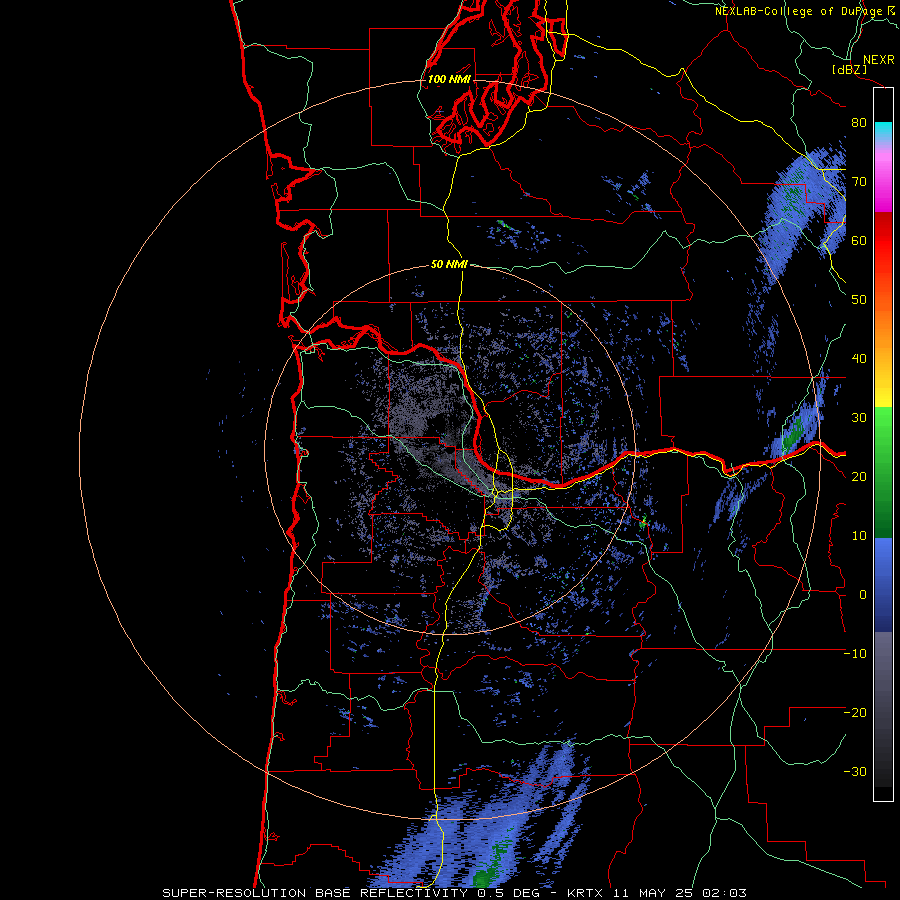Click the red segment of the color bar
The image size is (900, 900).
[883, 242]
